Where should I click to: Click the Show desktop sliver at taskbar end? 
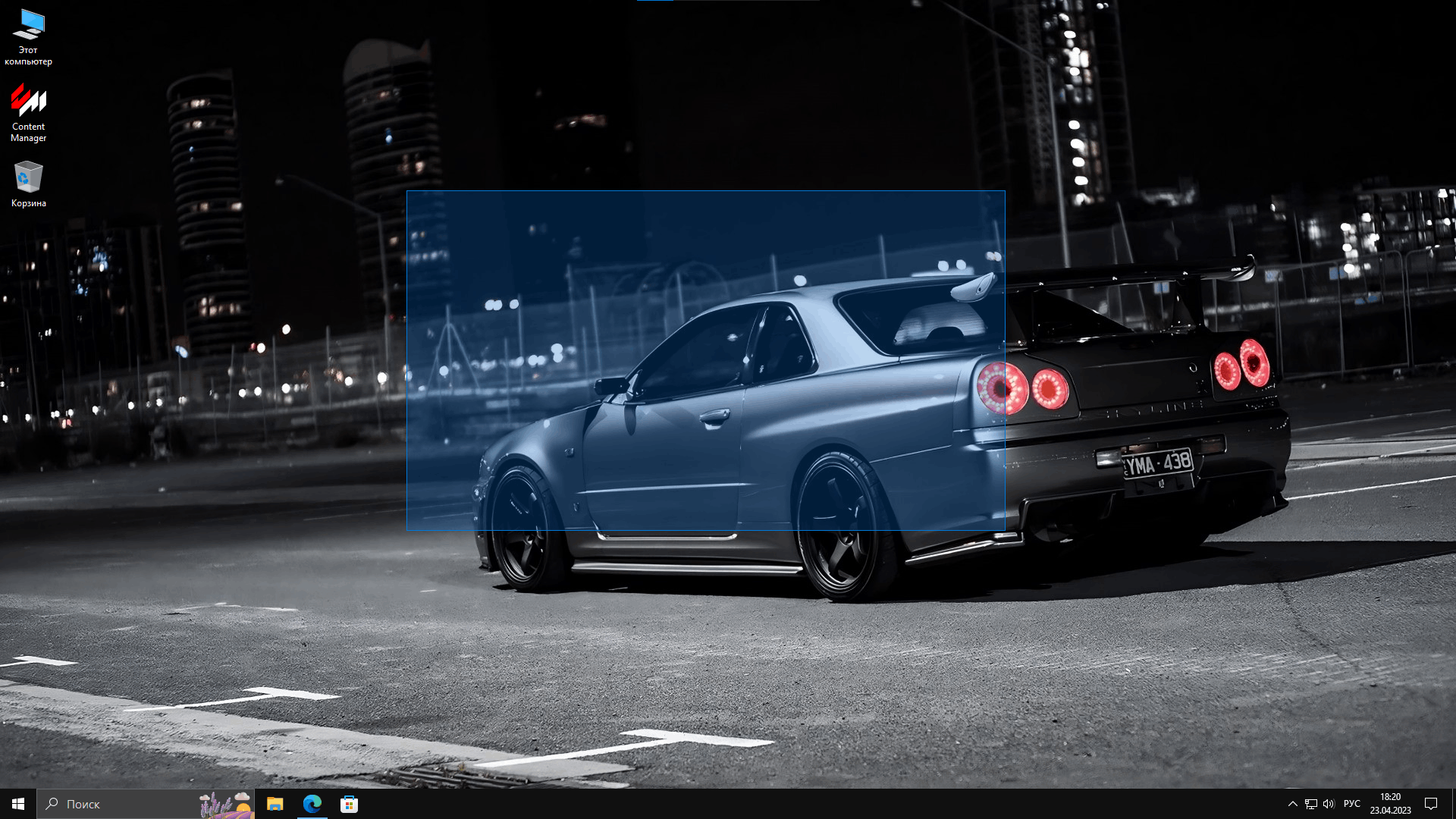coord(1453,804)
